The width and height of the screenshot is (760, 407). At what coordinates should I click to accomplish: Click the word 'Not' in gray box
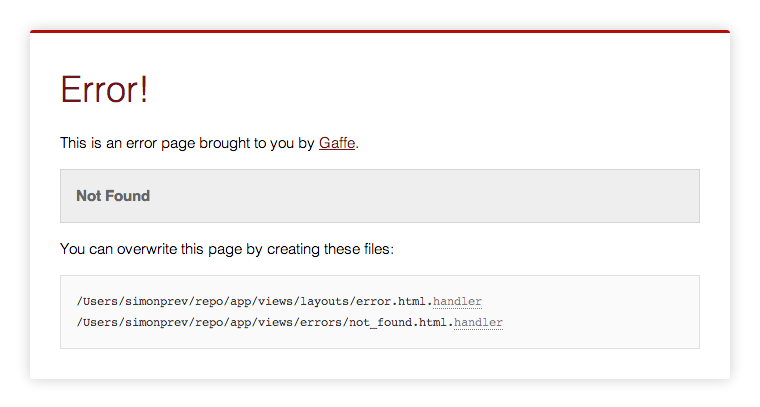[x=89, y=196]
